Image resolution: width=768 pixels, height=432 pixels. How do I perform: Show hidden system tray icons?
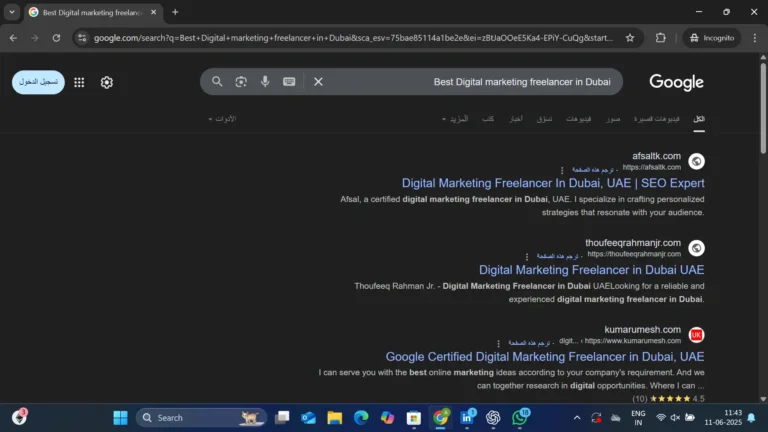point(577,418)
